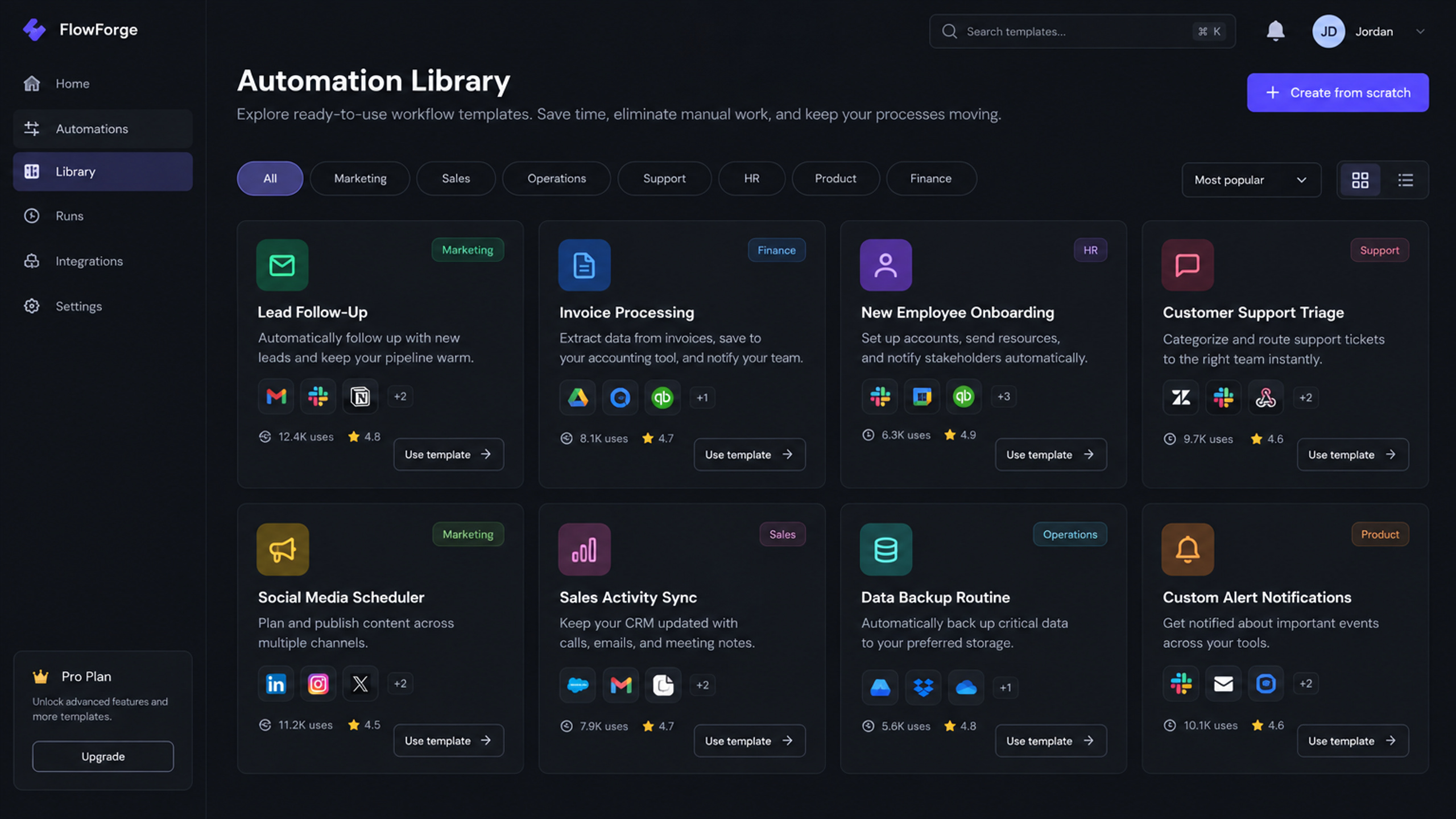Click the bell icon of Custom Alert Notifications

[x=1188, y=549]
